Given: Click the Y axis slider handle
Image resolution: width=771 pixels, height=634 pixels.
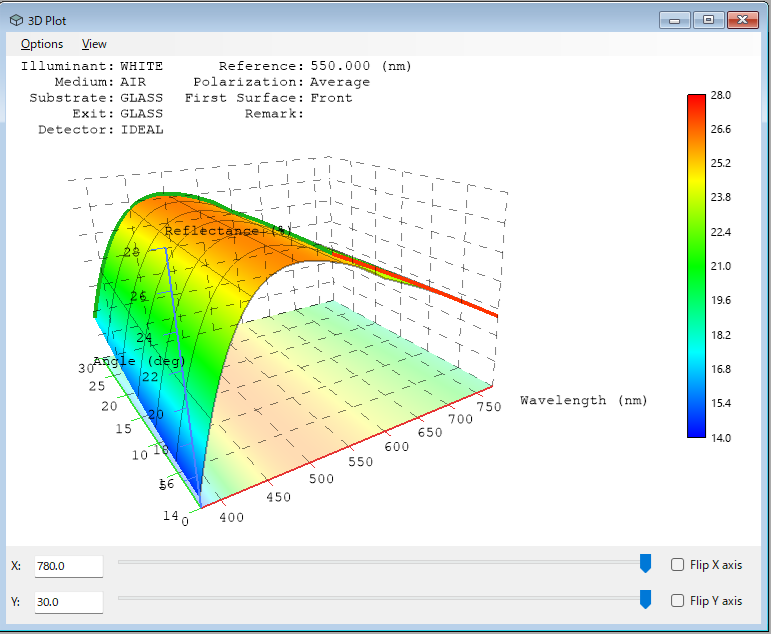Looking at the screenshot, I should click(x=646, y=600).
